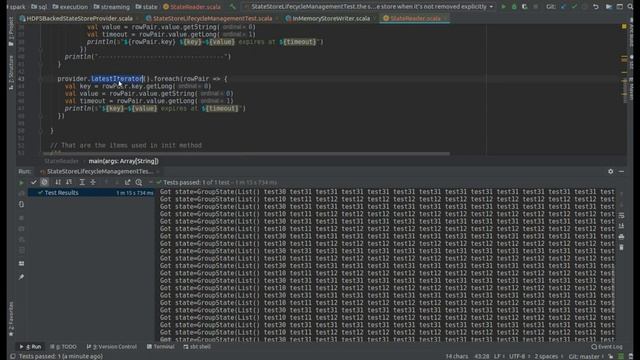Go to line via 43:28 indicator

[482, 356]
